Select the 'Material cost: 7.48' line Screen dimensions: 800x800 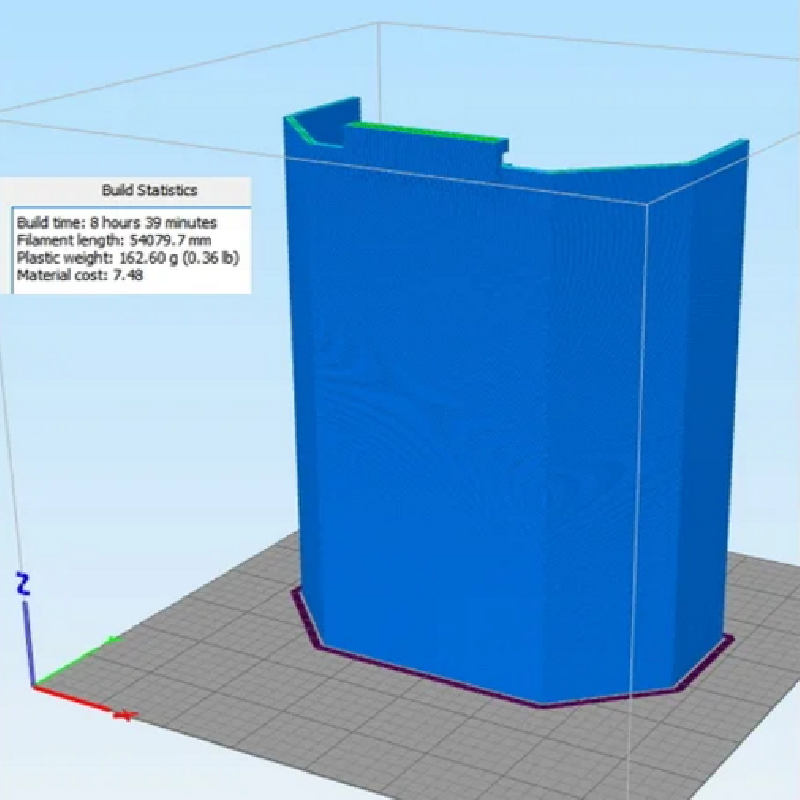coord(80,275)
